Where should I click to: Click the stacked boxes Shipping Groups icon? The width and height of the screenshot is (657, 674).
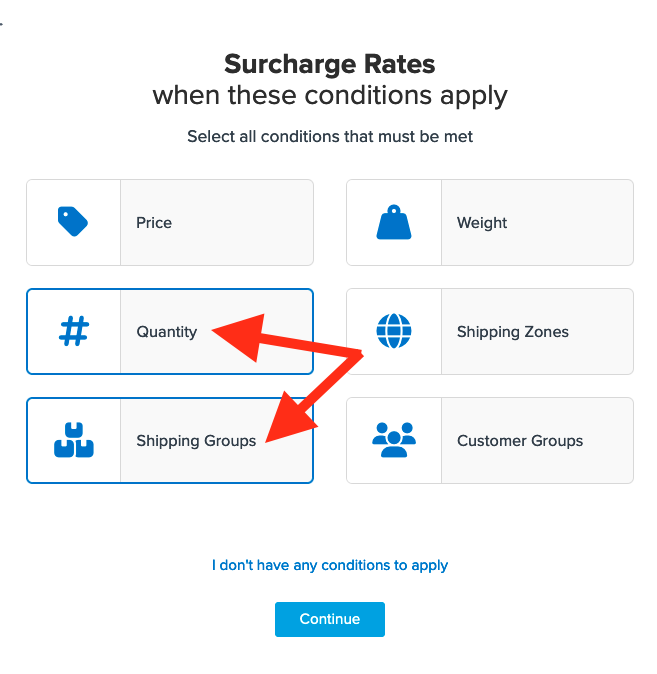coord(73,440)
